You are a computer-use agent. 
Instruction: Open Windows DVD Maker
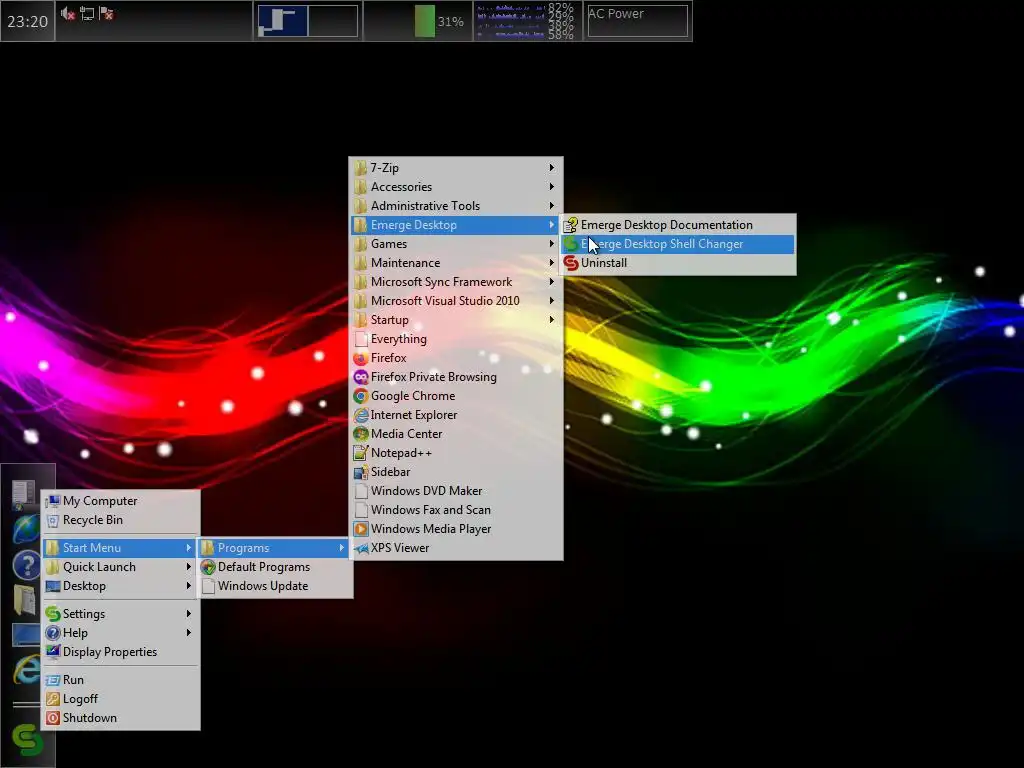(456, 490)
